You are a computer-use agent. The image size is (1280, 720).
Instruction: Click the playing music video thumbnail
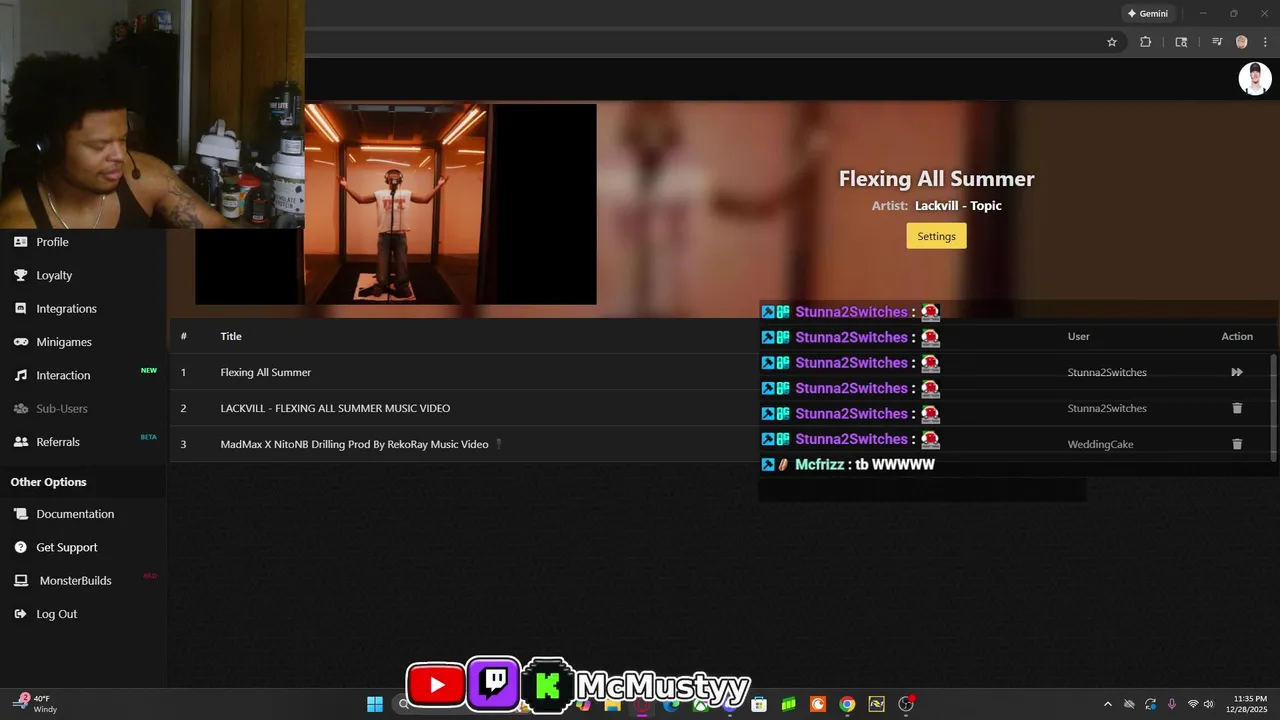[x=396, y=204]
